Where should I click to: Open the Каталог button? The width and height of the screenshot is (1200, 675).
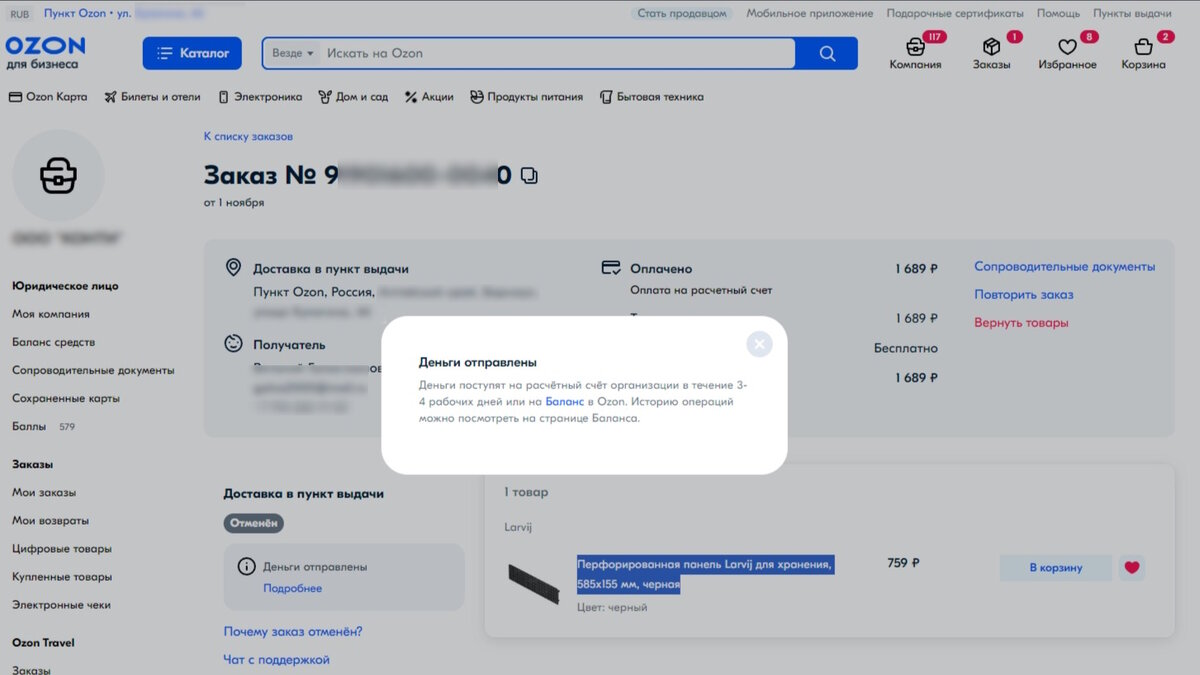[x=192, y=53]
